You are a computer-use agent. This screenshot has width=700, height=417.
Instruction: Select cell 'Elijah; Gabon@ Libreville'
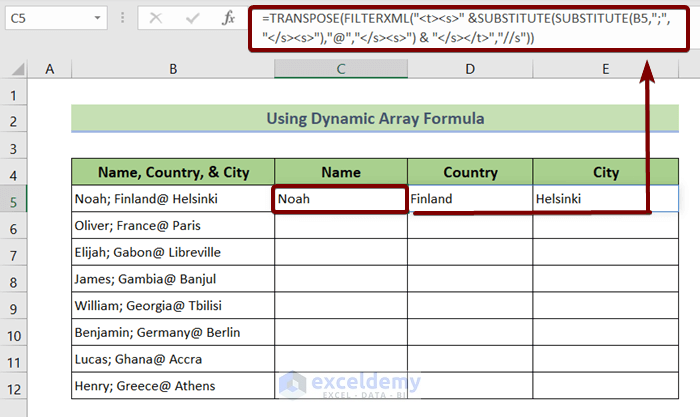click(x=173, y=252)
